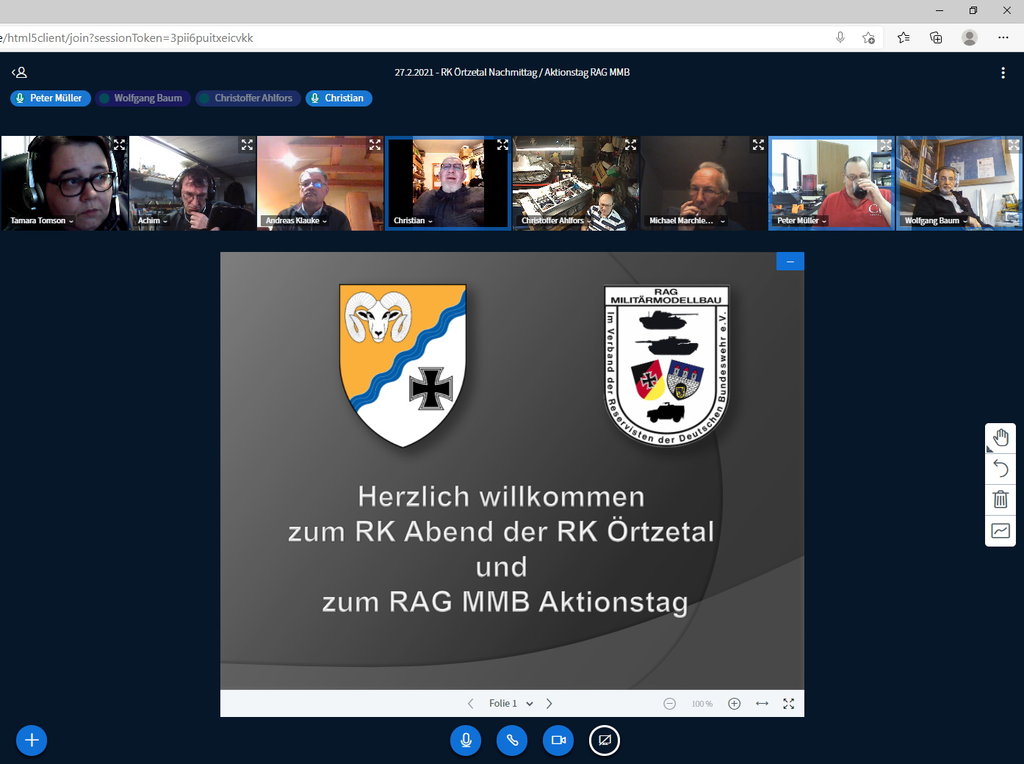Open Christian webcam name dropdown
Image resolution: width=1024 pixels, height=764 pixels.
(x=413, y=221)
